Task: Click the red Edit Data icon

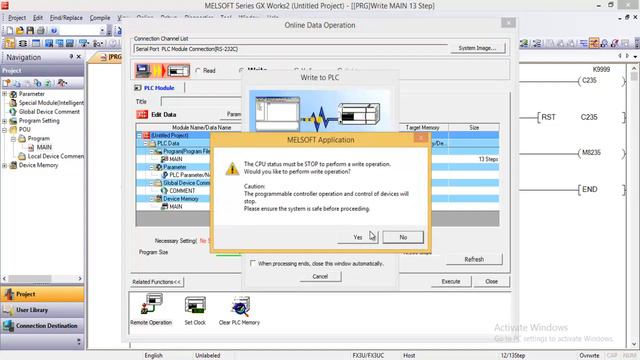Action: pyautogui.click(x=142, y=115)
